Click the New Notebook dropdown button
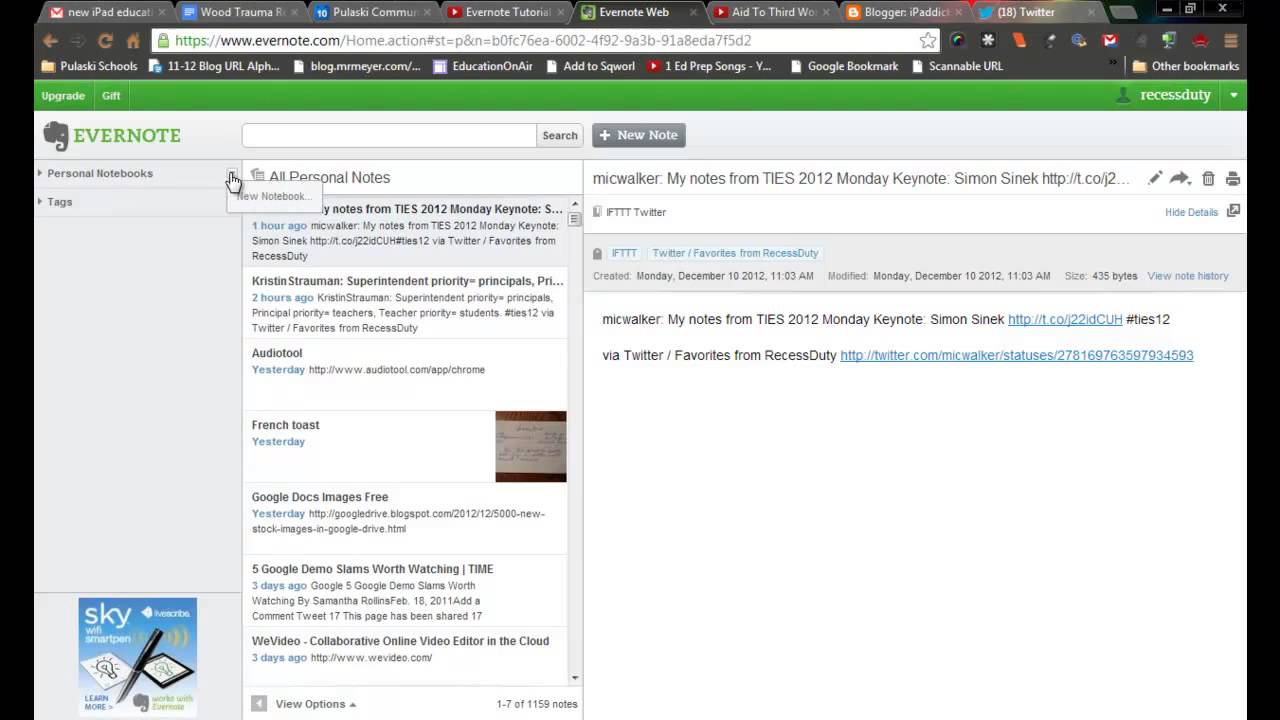Screen dimensions: 1280x720 coord(232,176)
